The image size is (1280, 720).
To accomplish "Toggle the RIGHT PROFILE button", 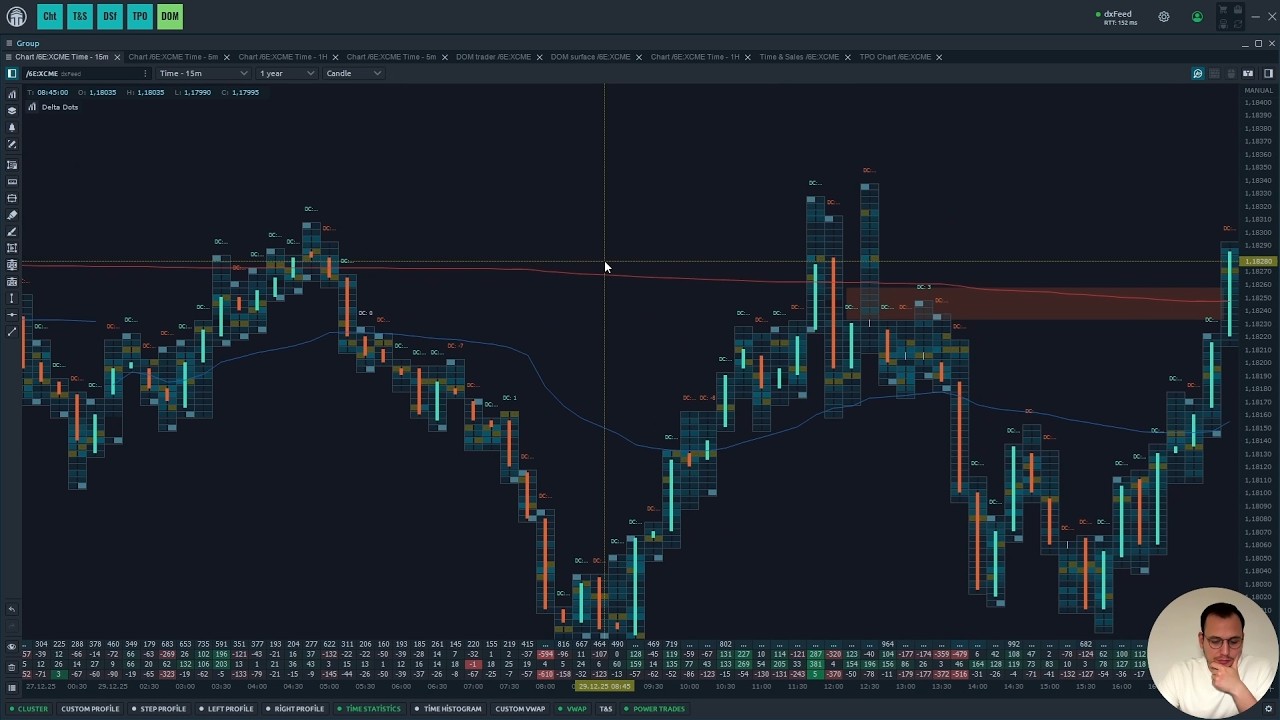I will tap(295, 709).
